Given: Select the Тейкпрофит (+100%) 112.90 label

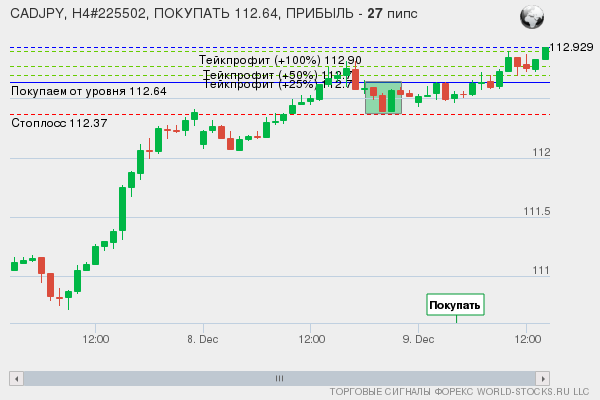Looking at the screenshot, I should tap(280, 61).
